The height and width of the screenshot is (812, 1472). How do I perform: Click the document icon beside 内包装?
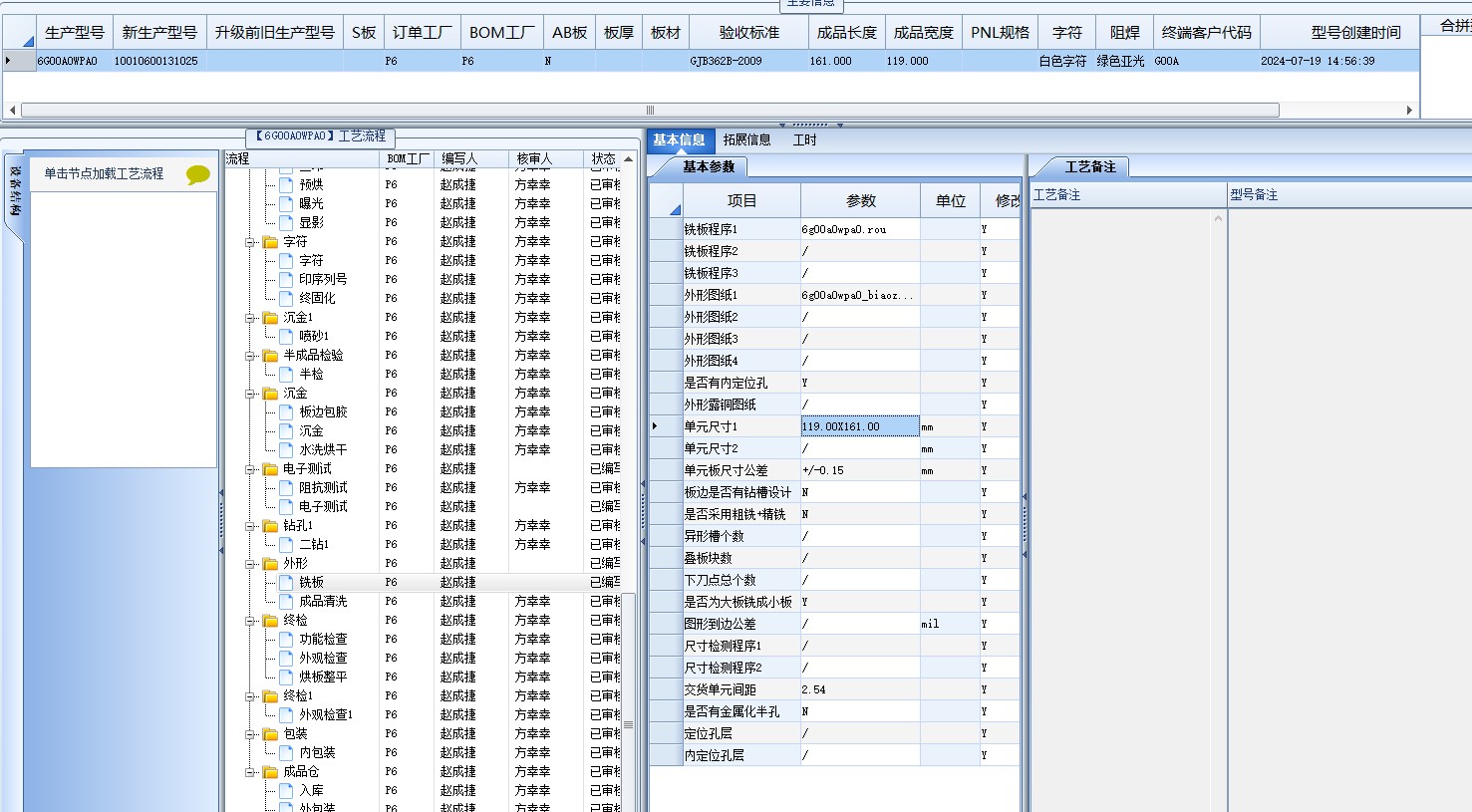click(x=286, y=752)
